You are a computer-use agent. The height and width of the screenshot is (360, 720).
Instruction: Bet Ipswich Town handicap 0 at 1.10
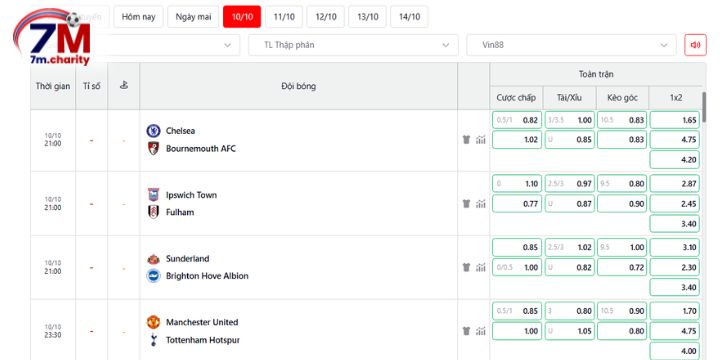point(517,184)
